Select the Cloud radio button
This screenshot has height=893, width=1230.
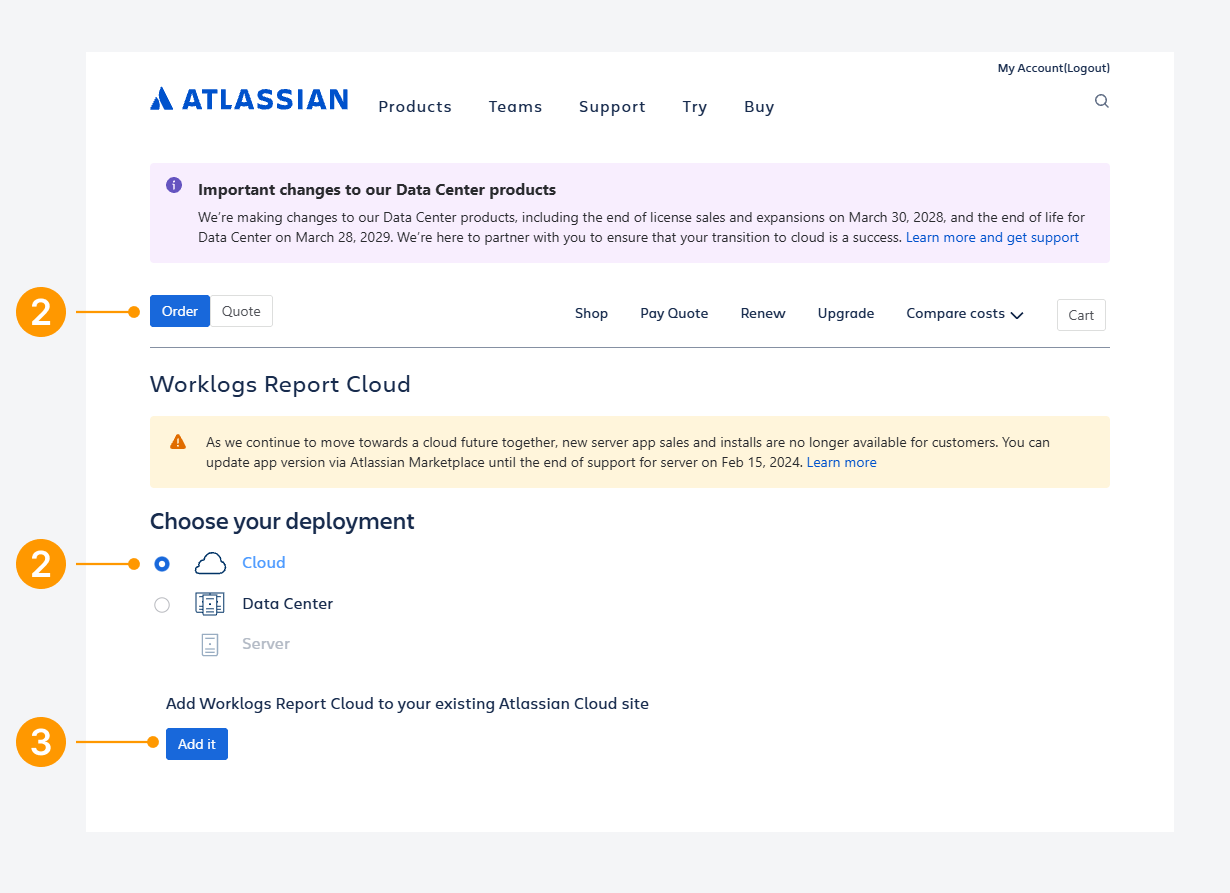162,564
